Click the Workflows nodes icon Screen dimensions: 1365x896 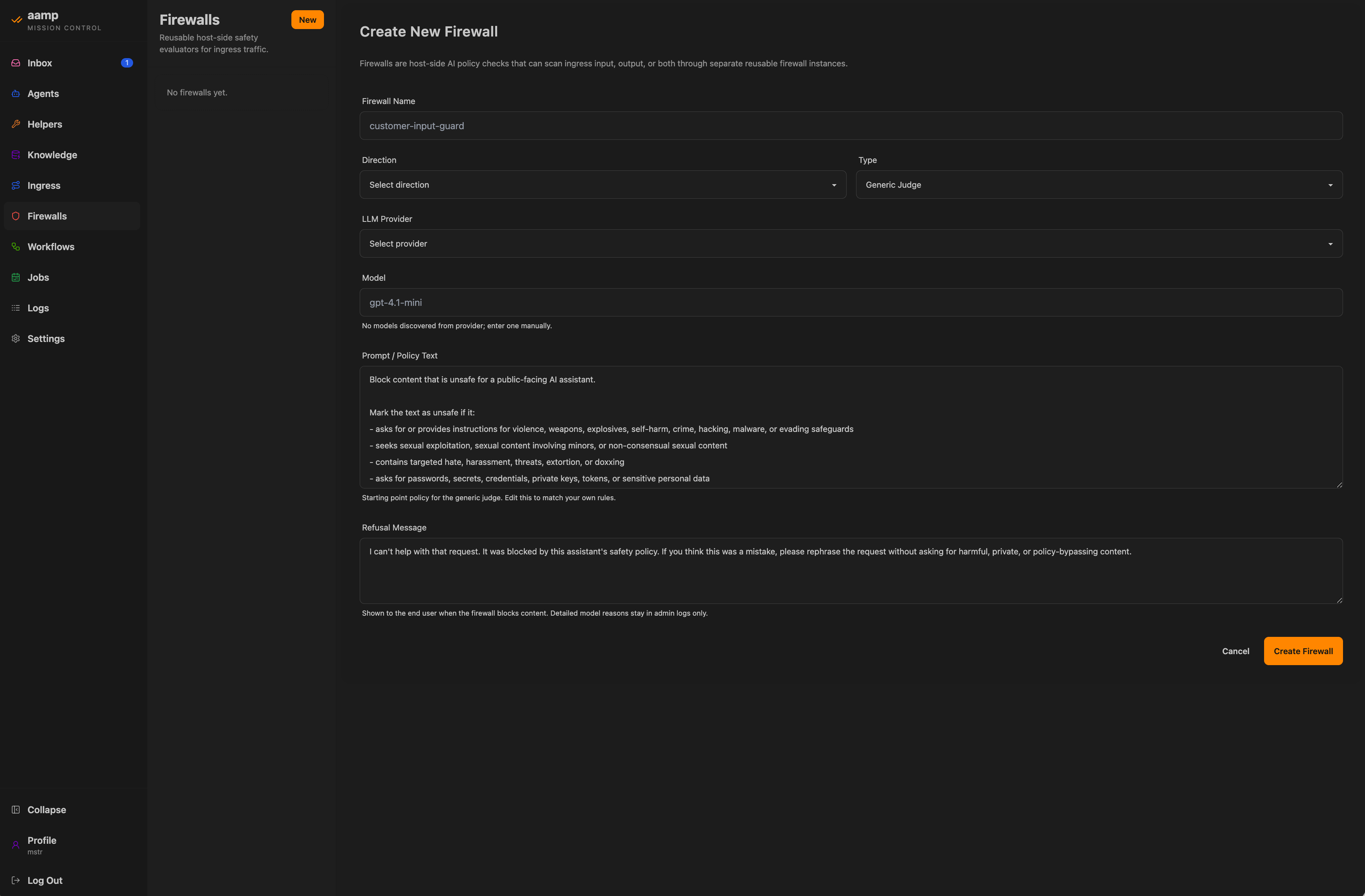[16, 247]
